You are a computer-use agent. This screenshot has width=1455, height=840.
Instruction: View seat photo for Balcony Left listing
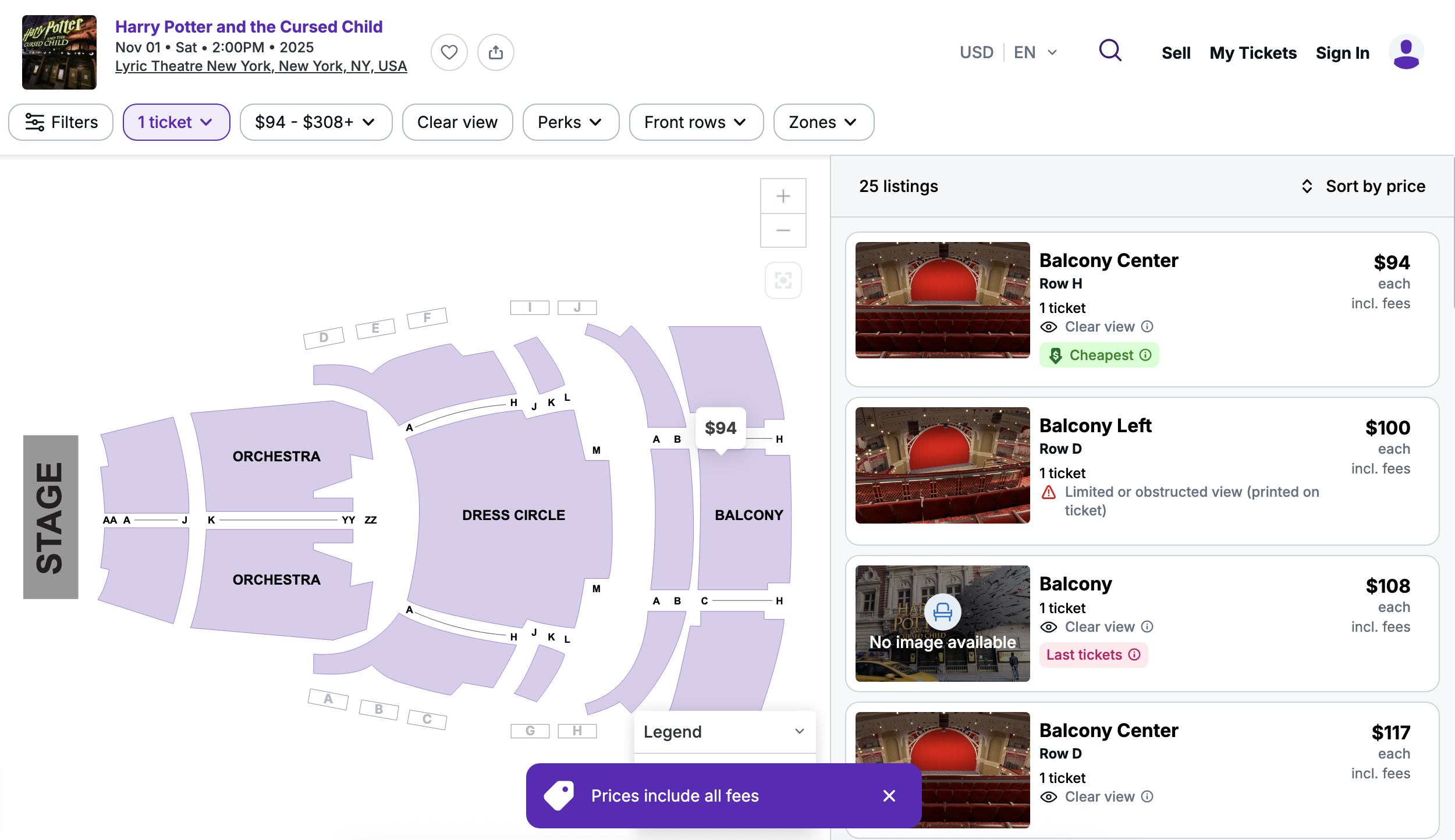click(942, 465)
